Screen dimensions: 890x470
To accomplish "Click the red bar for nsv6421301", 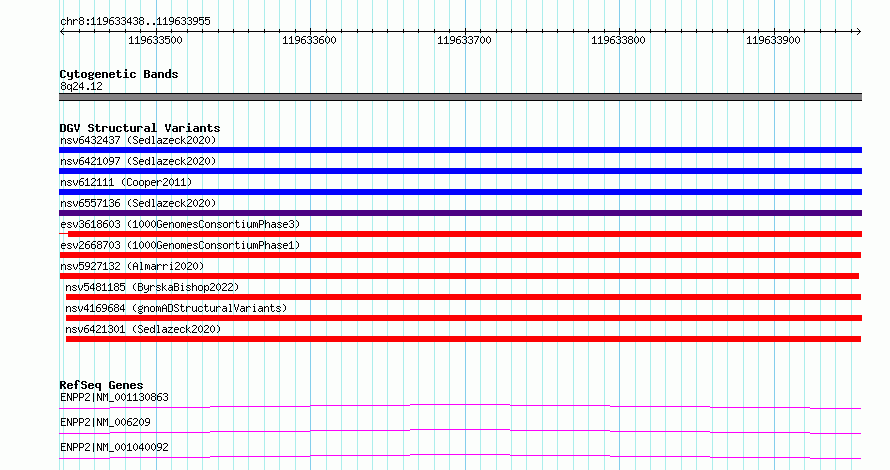I will point(463,339).
